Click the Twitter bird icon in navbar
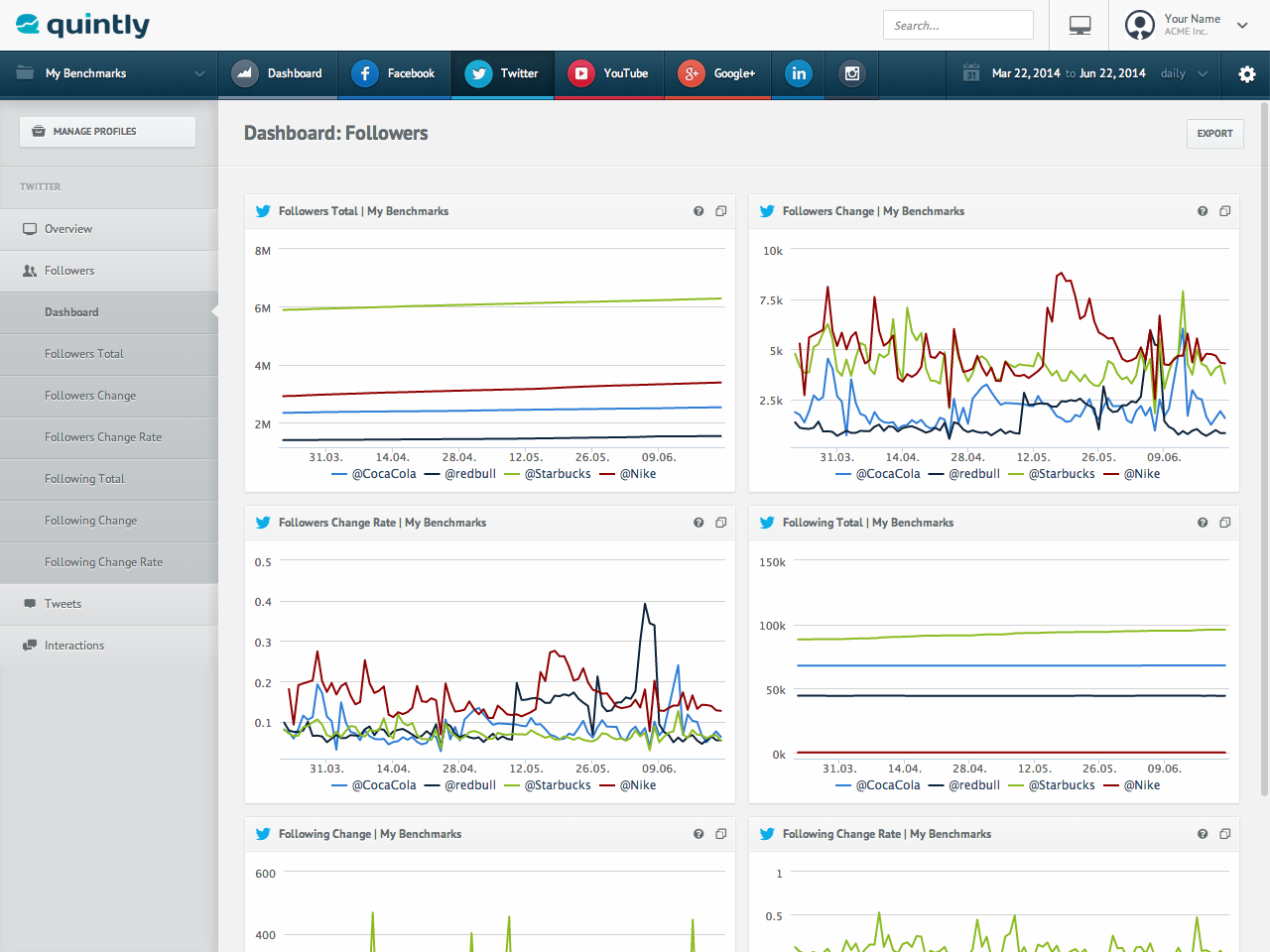1270x952 pixels. [478, 73]
